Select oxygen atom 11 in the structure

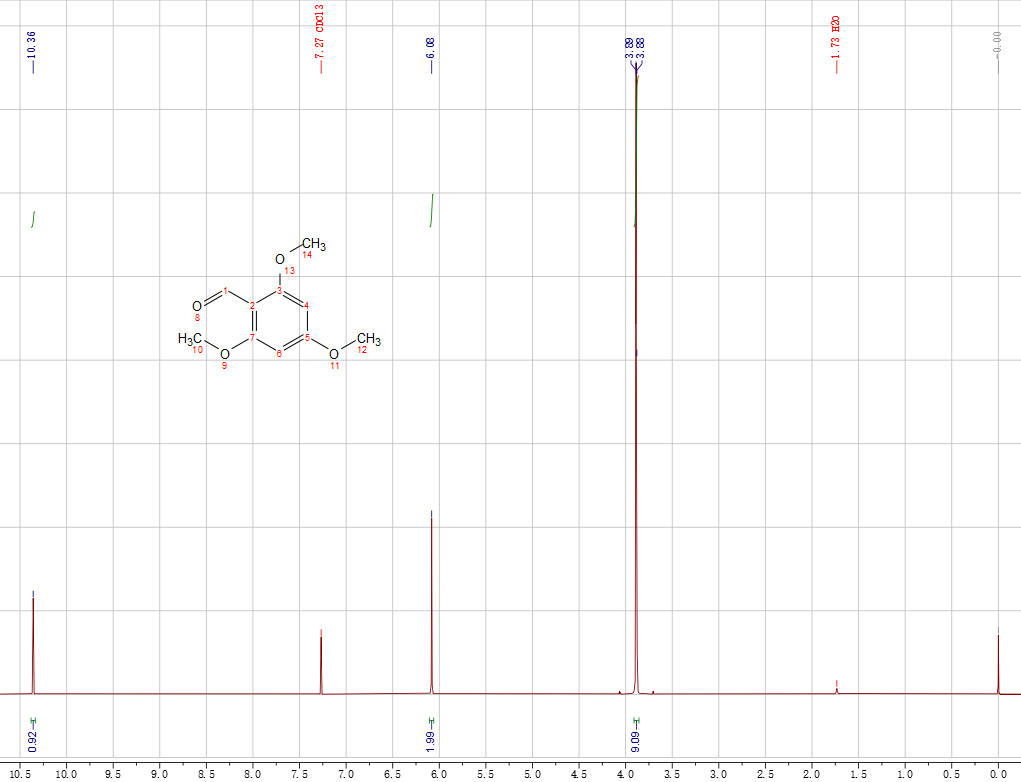point(334,353)
